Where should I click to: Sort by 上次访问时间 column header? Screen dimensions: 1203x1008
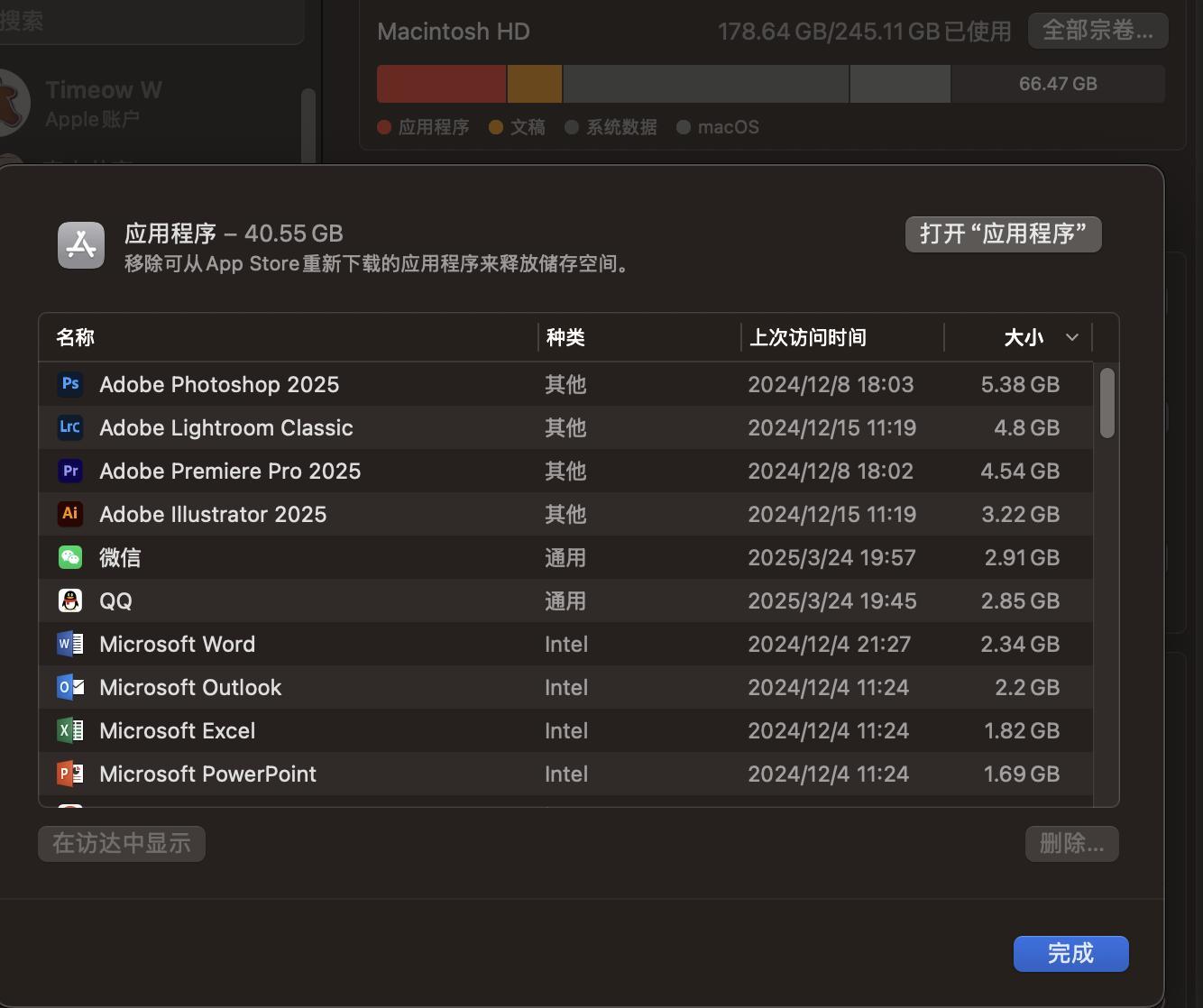[808, 337]
